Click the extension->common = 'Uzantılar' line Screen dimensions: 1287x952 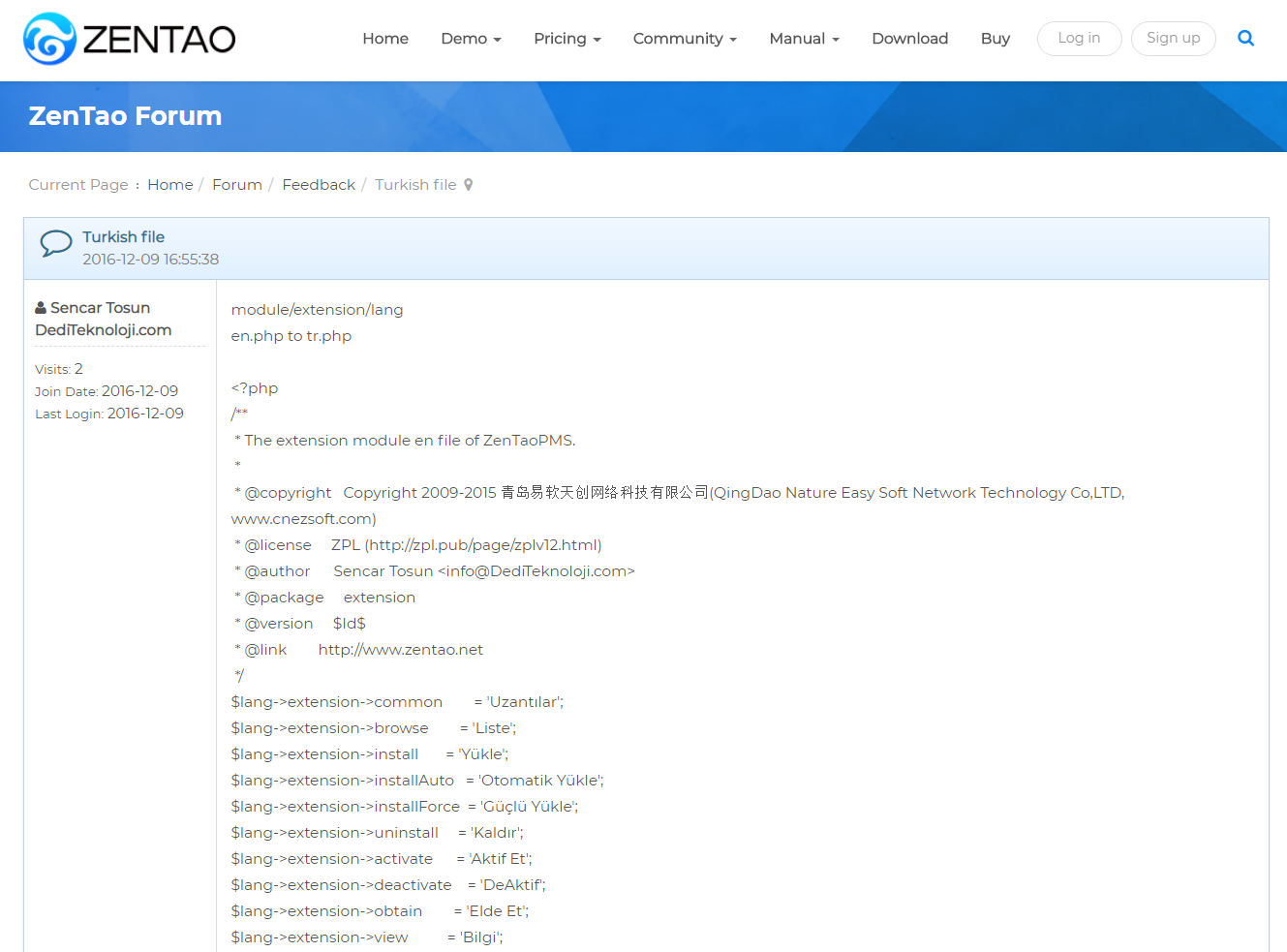397,702
